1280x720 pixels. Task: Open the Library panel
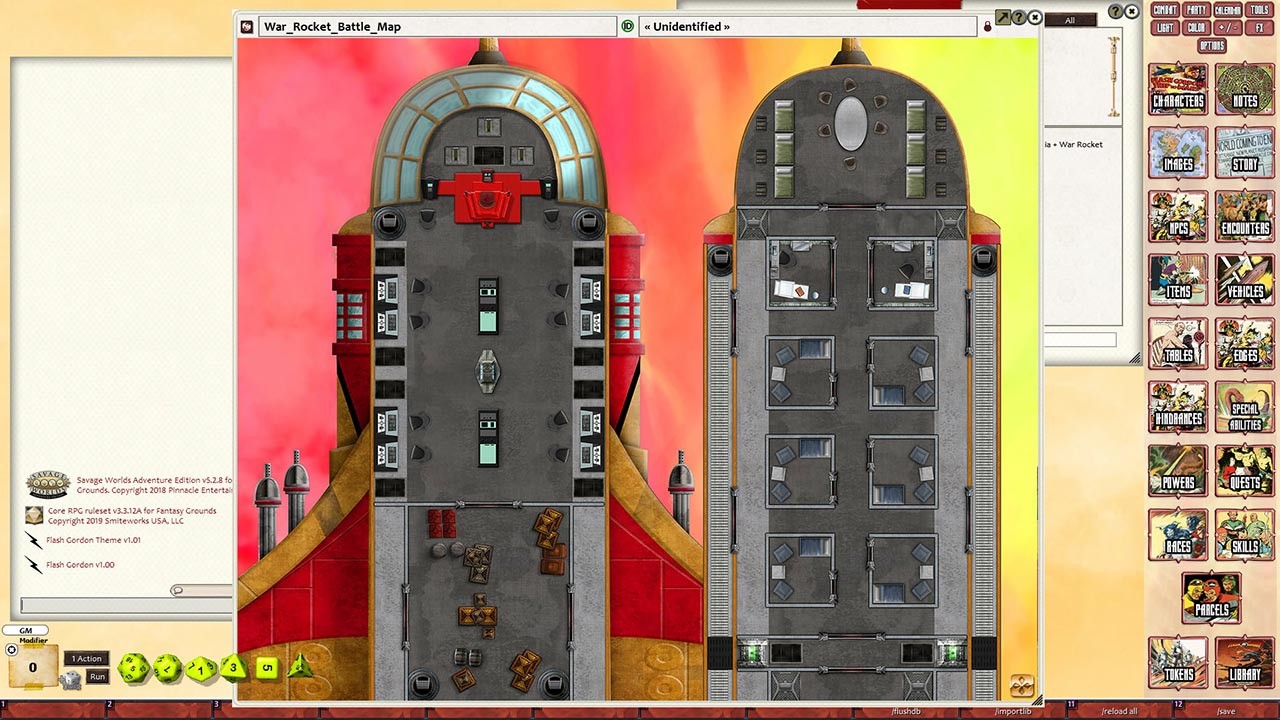pyautogui.click(x=1244, y=663)
